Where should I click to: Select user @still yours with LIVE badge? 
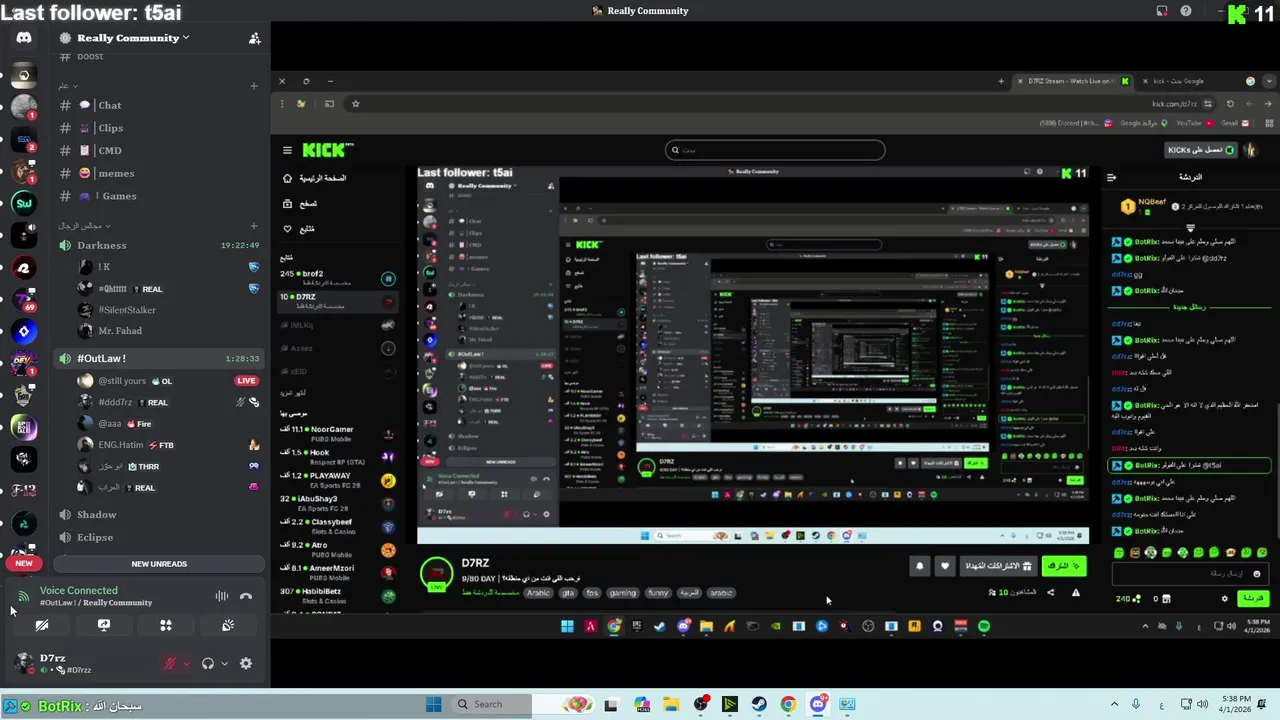coord(168,381)
